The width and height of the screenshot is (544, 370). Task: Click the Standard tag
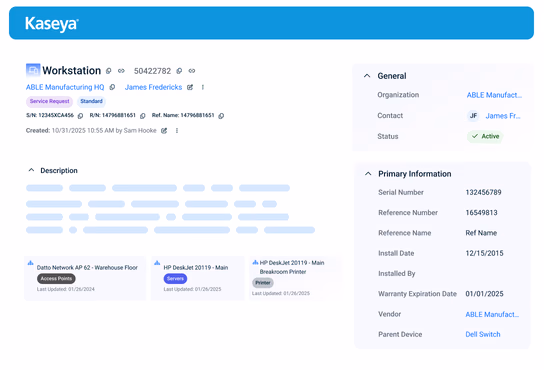[x=92, y=101]
